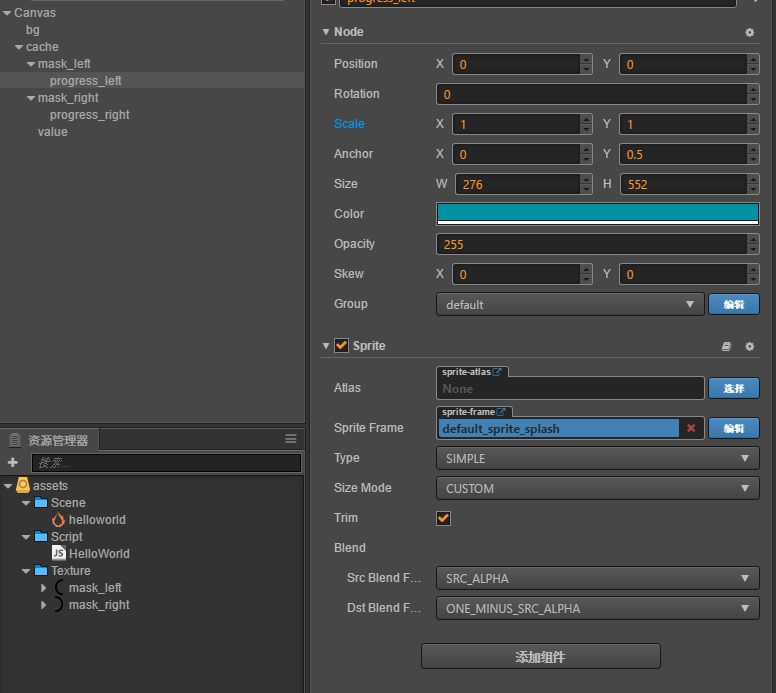Open the Sprite component help book icon
The image size is (776, 693).
tap(726, 346)
